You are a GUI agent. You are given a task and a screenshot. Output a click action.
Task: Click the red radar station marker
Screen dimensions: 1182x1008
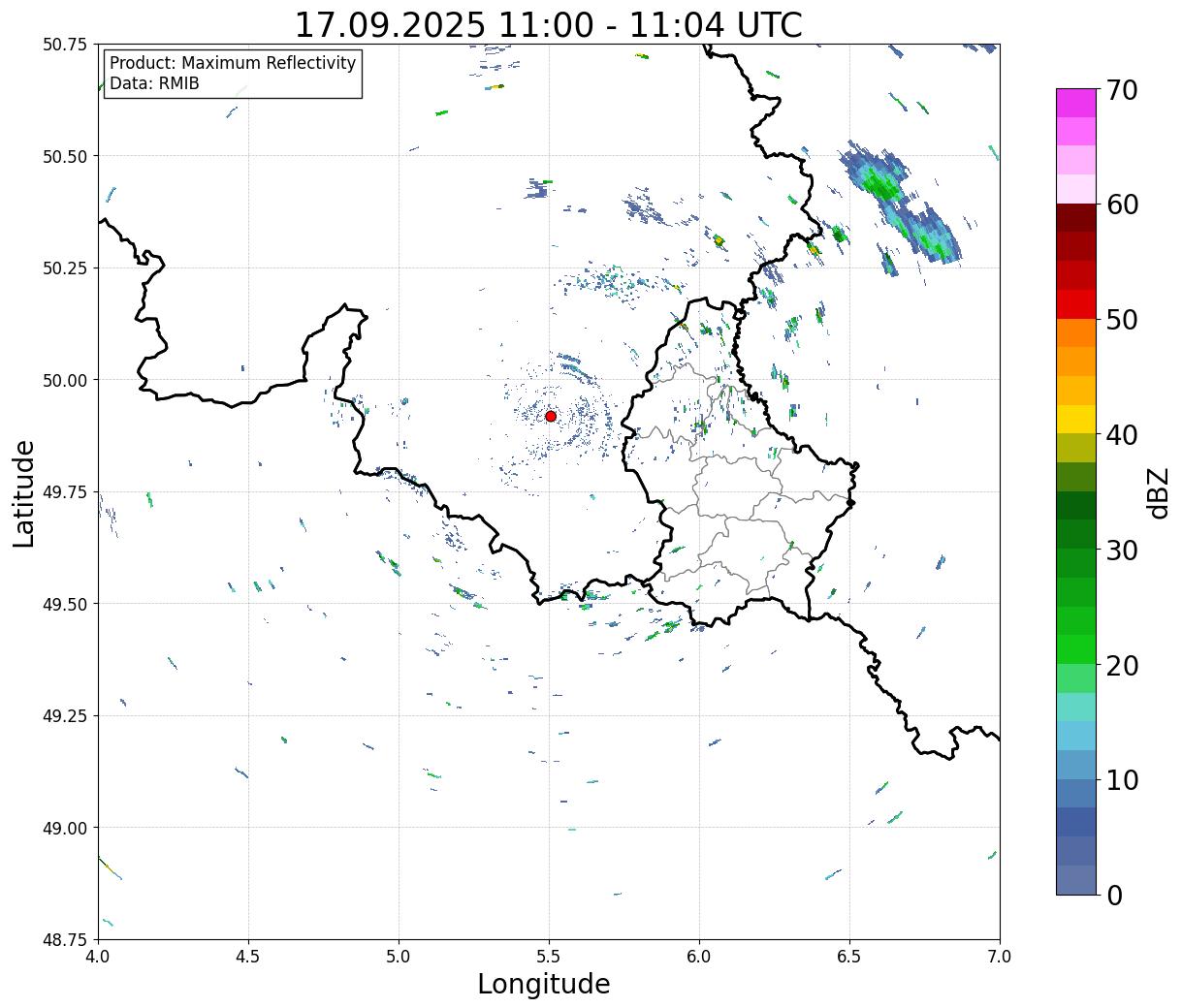(x=551, y=416)
